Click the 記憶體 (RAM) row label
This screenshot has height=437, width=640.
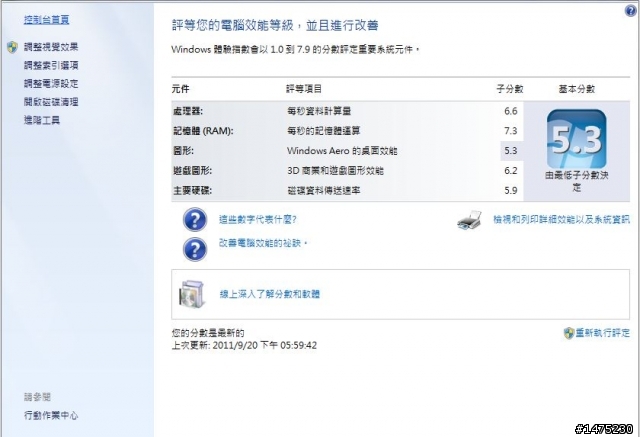[x=203, y=131]
